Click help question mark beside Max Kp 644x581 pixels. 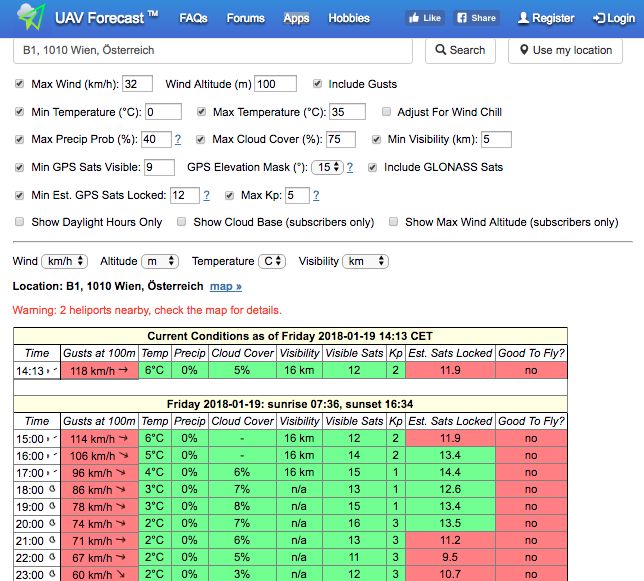click(316, 195)
